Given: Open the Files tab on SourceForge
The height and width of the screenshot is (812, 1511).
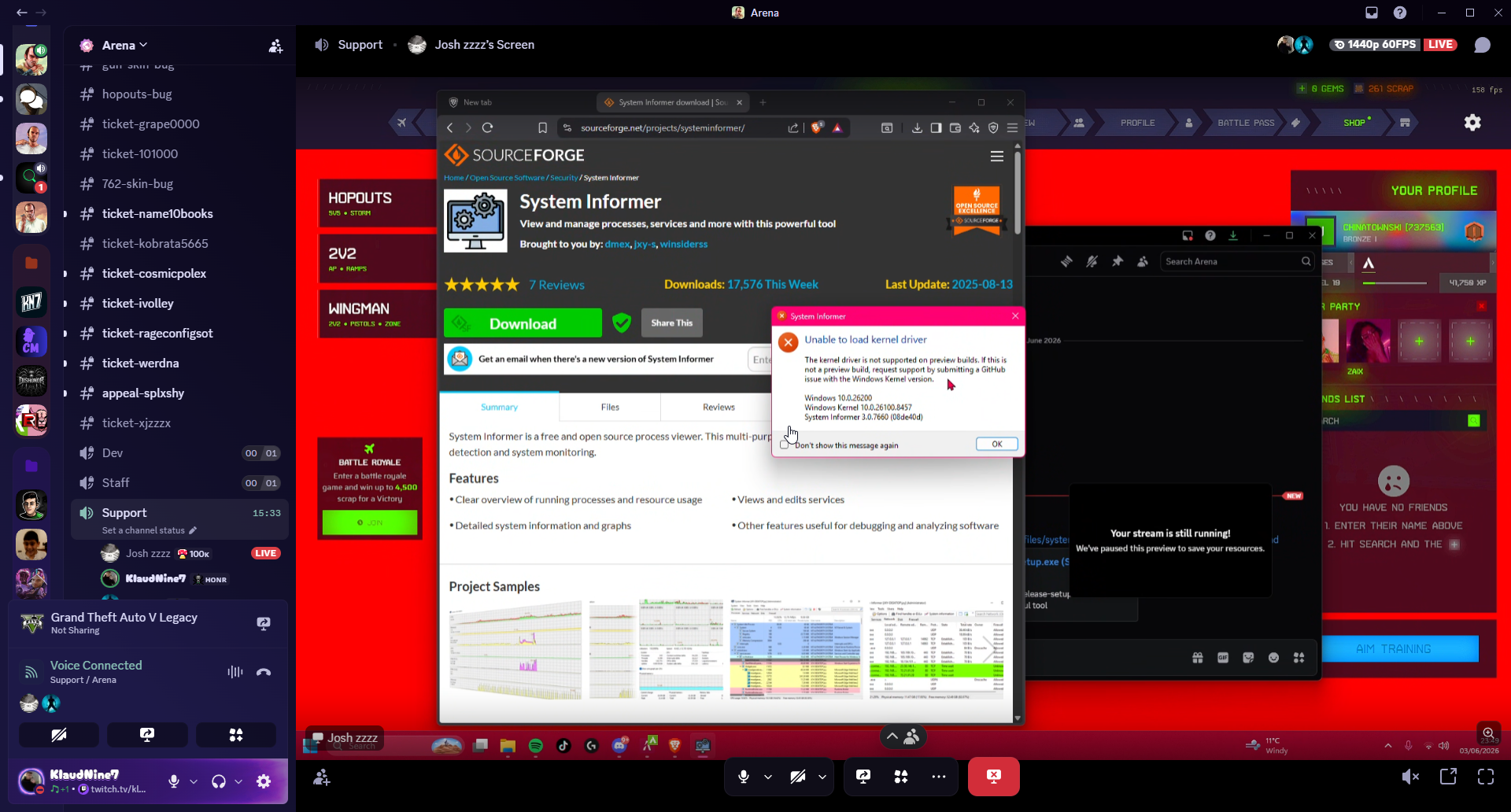Looking at the screenshot, I should (x=610, y=407).
